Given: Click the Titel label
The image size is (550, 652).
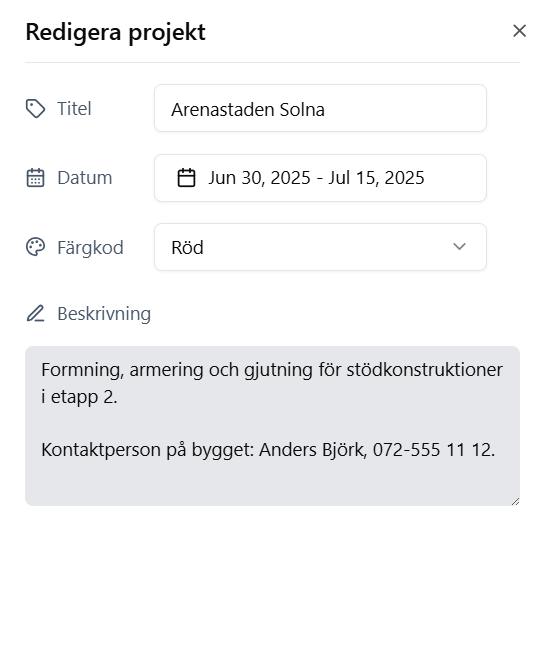Looking at the screenshot, I should [x=74, y=109].
